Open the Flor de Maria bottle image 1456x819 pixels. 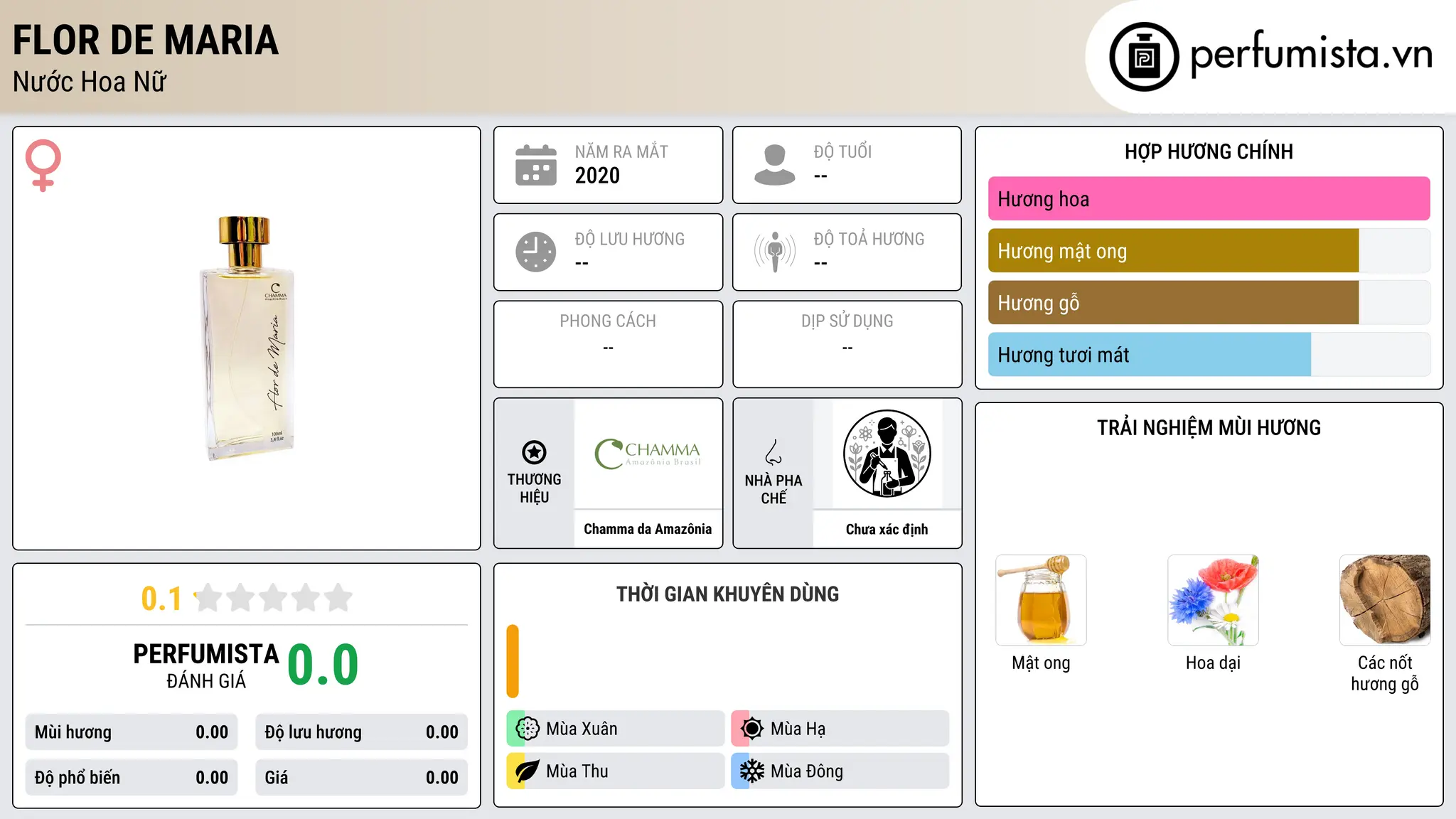click(x=247, y=338)
